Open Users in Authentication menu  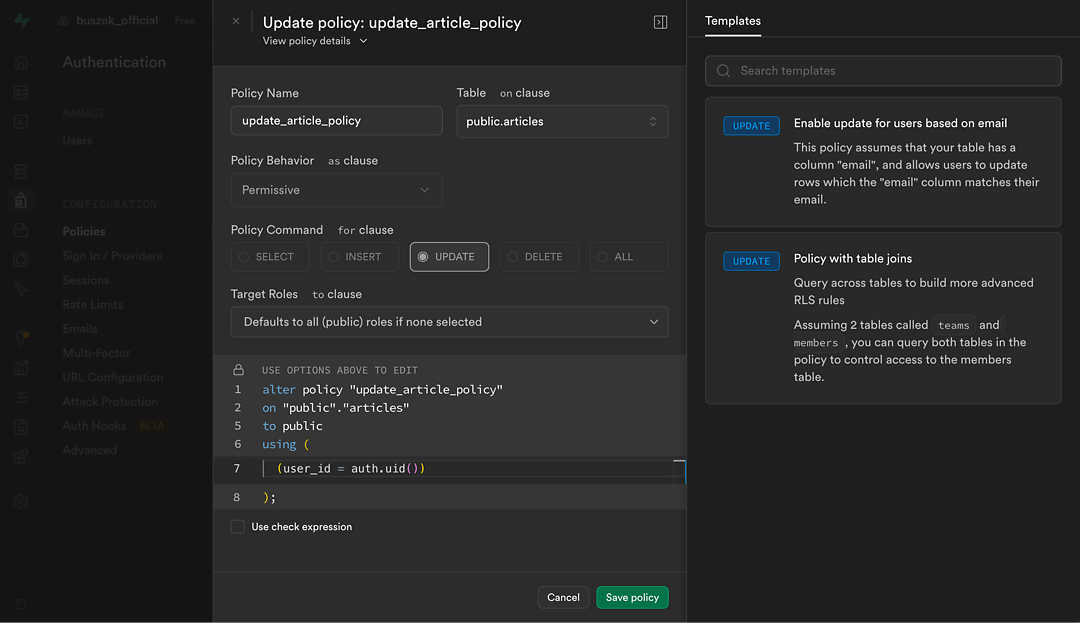[77, 140]
